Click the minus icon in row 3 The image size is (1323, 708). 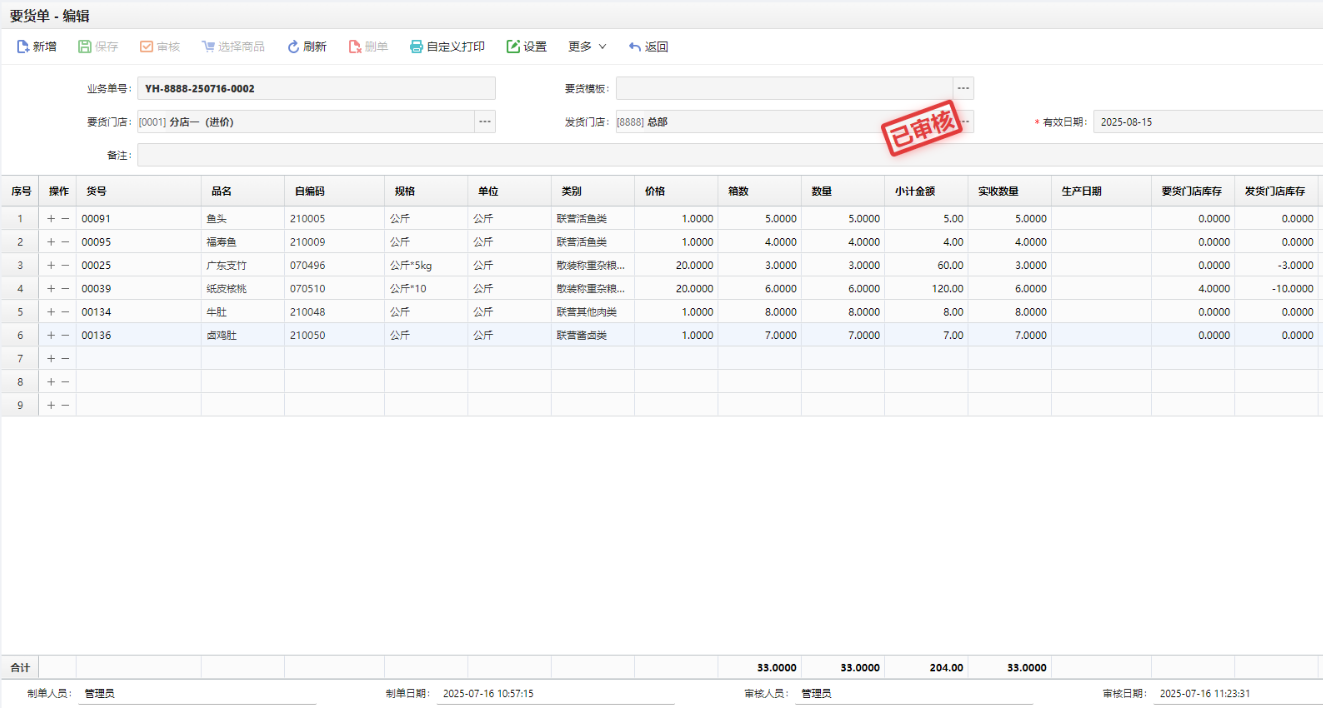point(65,265)
